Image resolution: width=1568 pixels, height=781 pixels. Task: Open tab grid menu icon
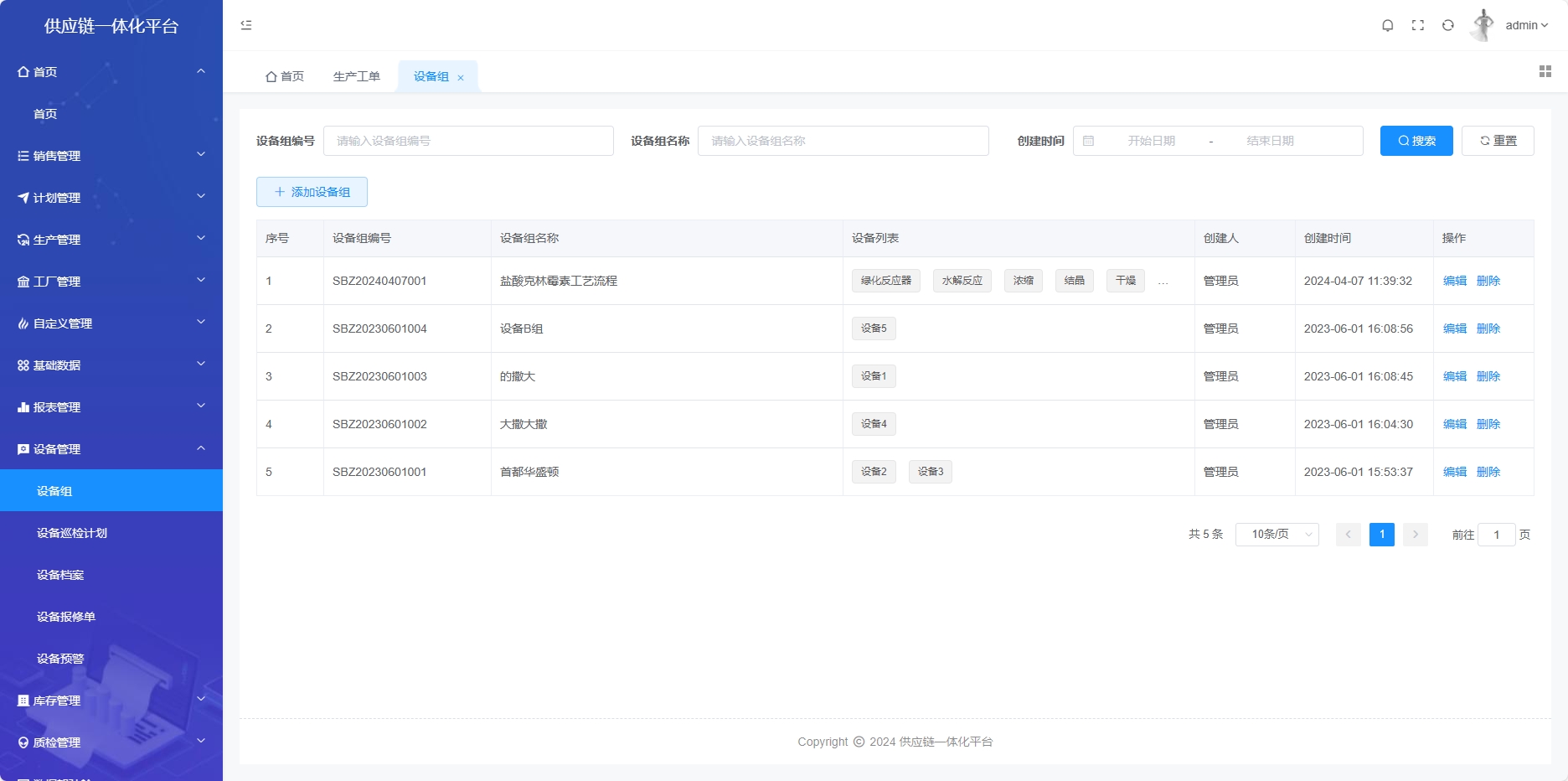click(1545, 71)
